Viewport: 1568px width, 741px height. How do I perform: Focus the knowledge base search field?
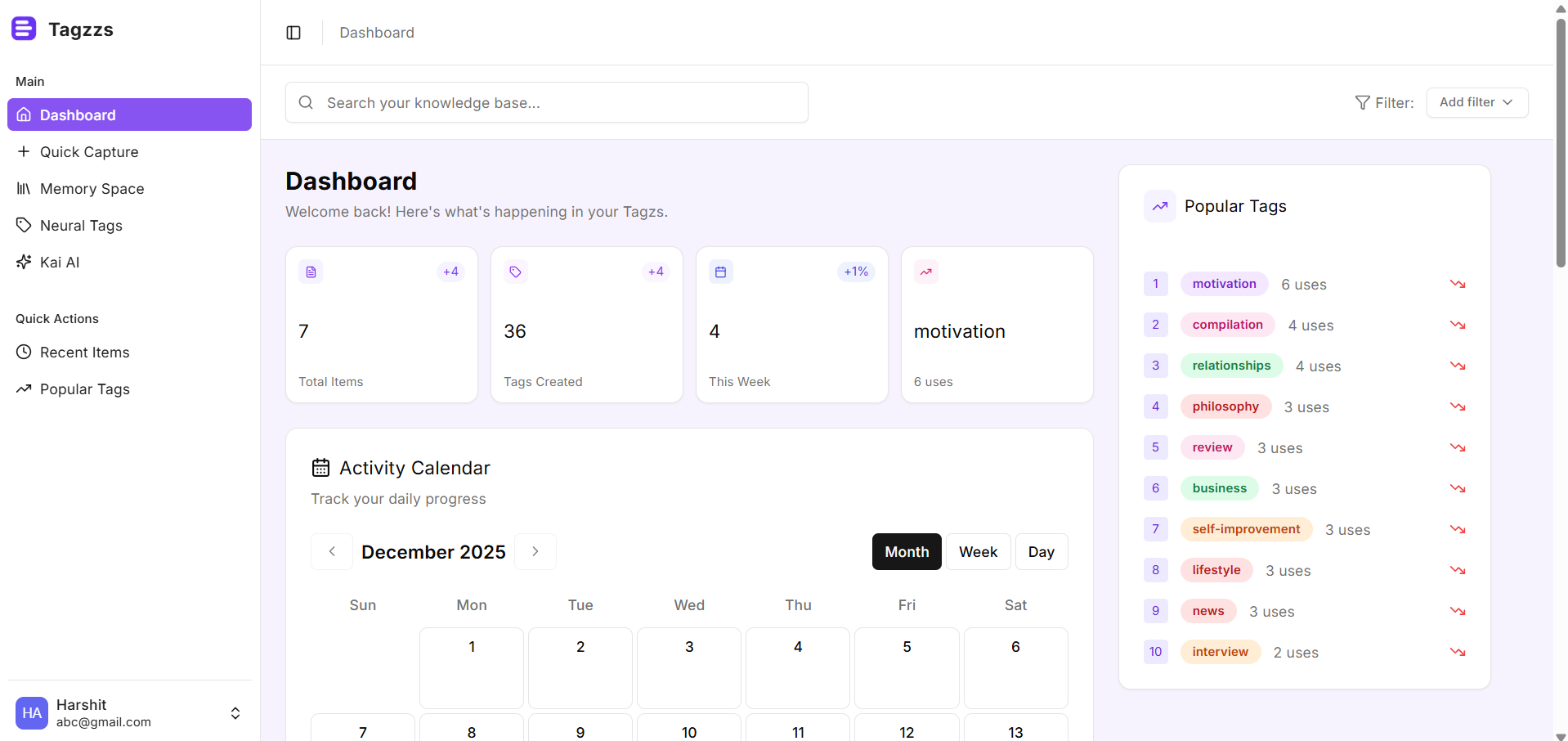point(547,102)
